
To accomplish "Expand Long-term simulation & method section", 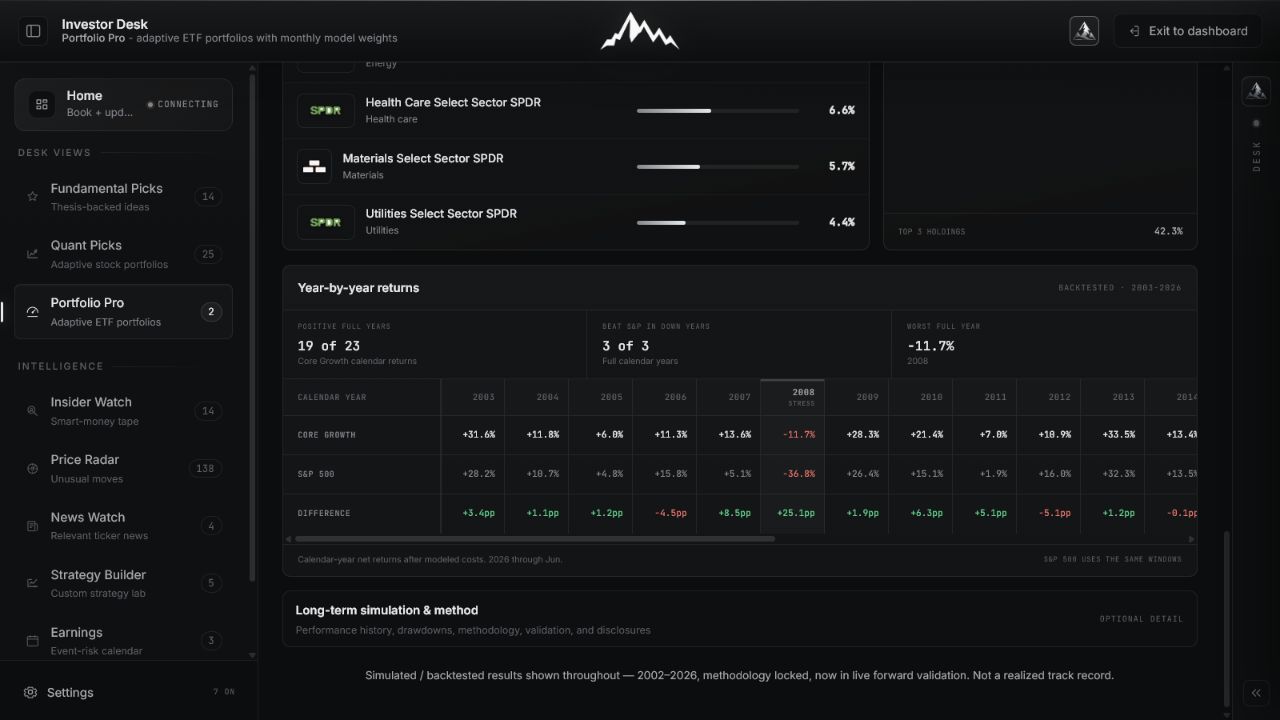I will coord(739,619).
